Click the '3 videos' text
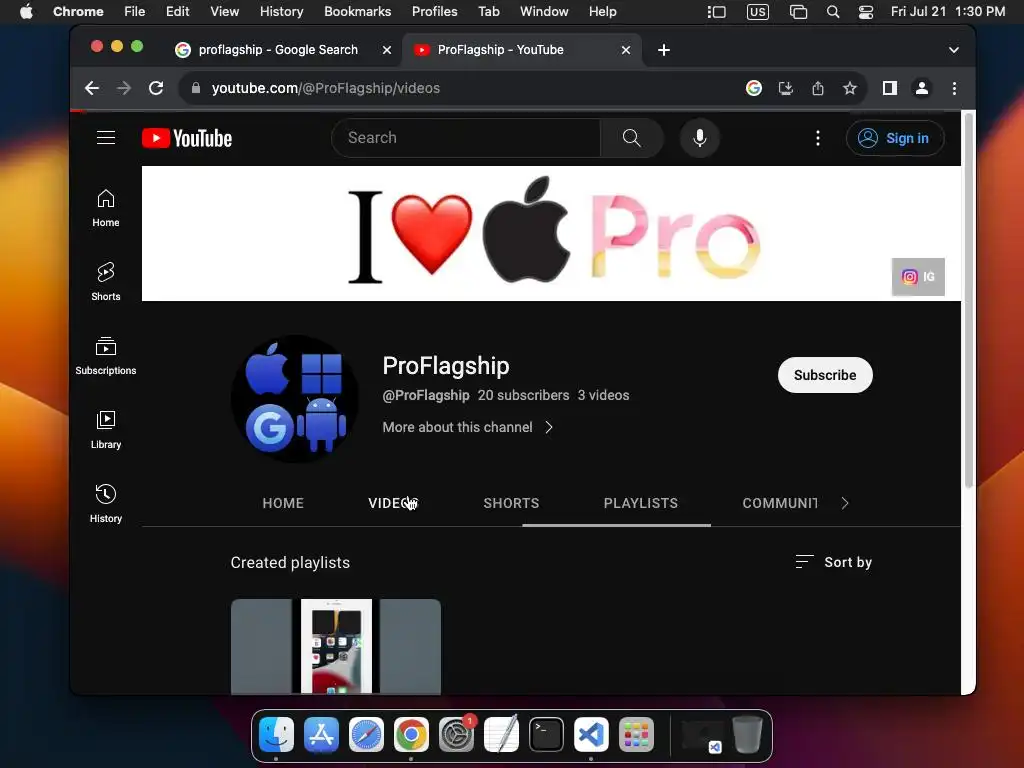This screenshot has height=768, width=1024. click(x=603, y=395)
